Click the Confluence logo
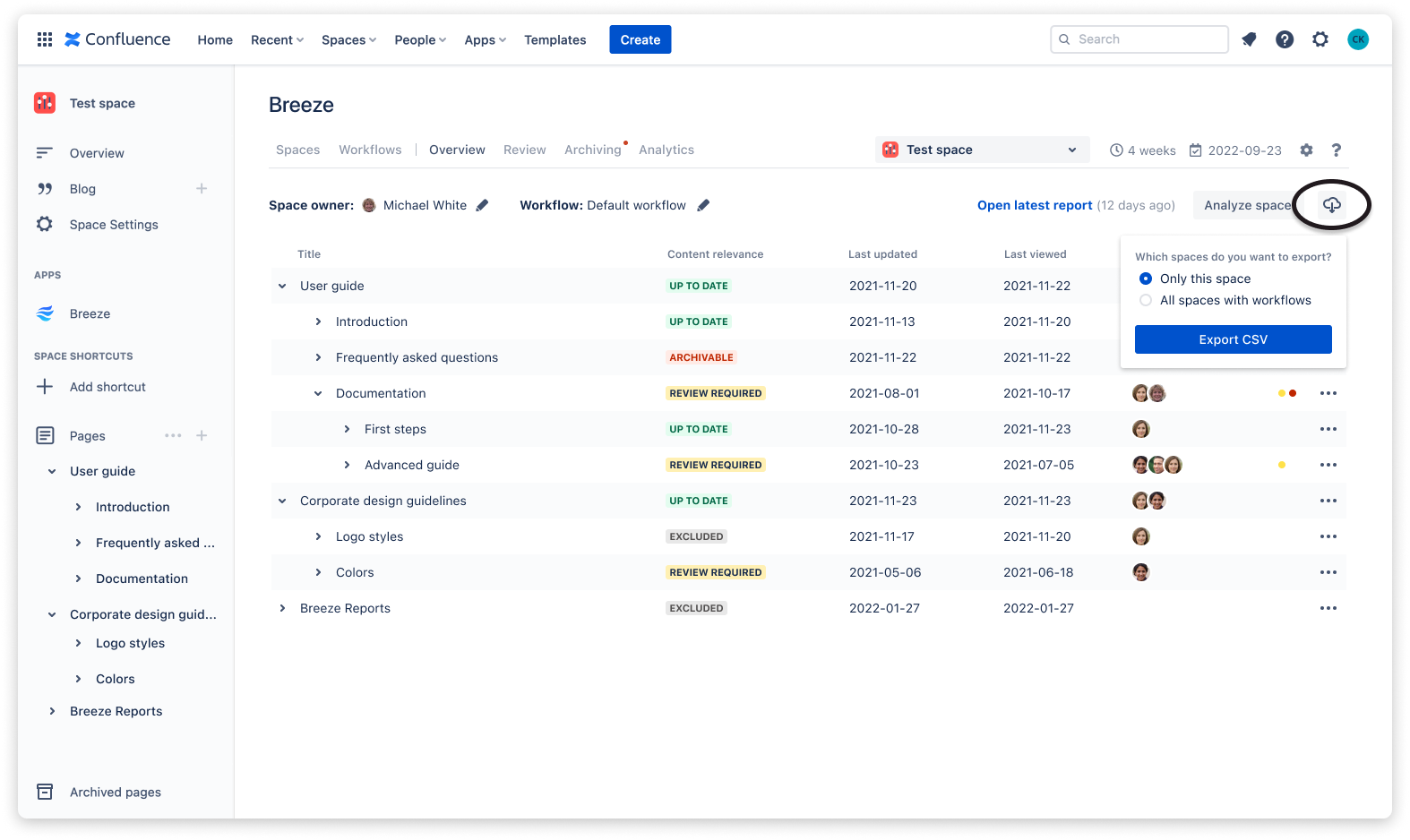 [117, 39]
